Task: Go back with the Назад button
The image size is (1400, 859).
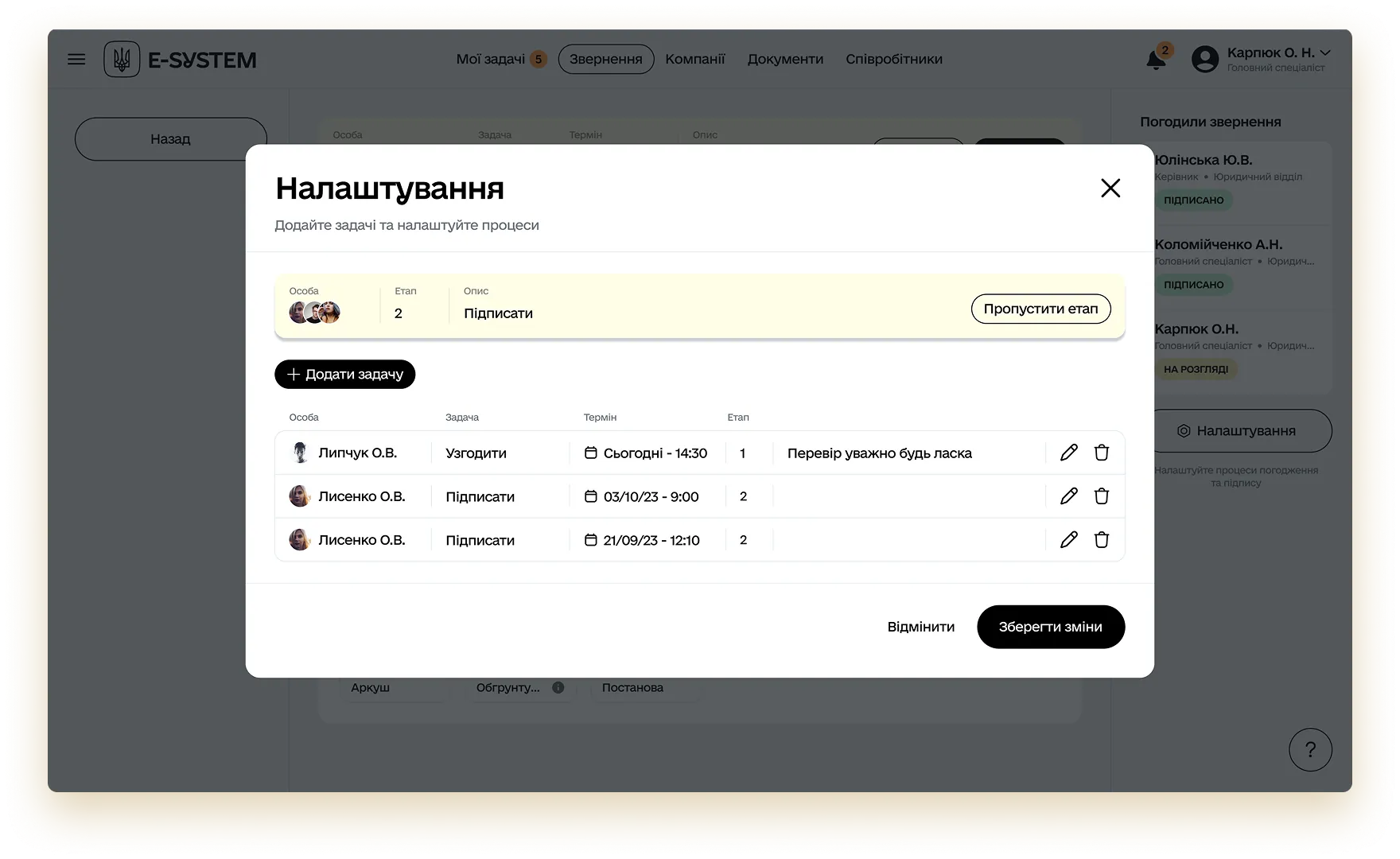Action: coord(171,139)
